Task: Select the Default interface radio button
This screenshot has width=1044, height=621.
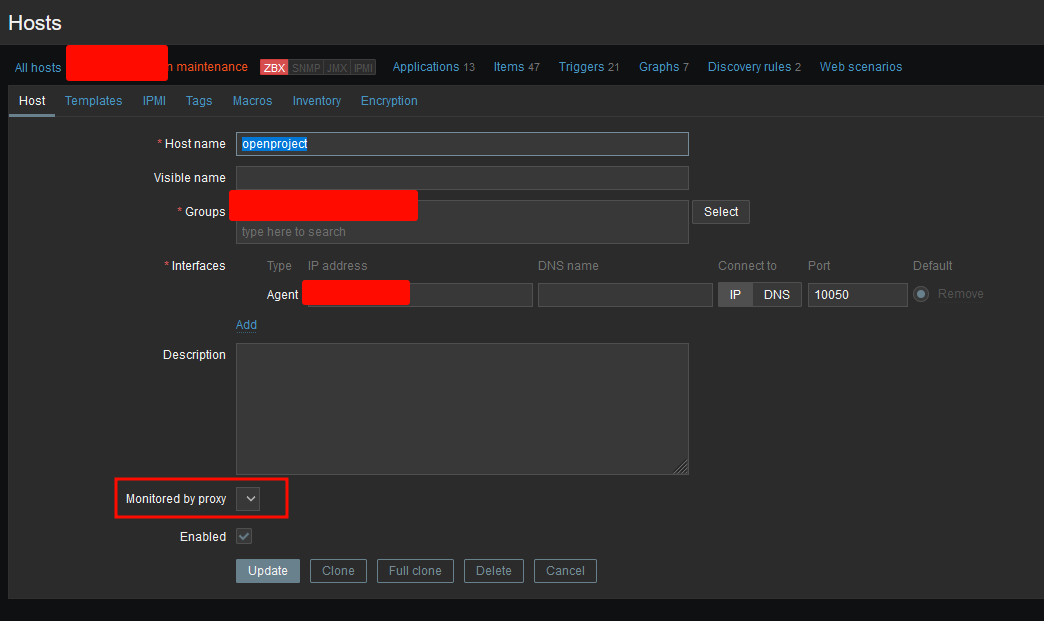Action: [x=920, y=294]
